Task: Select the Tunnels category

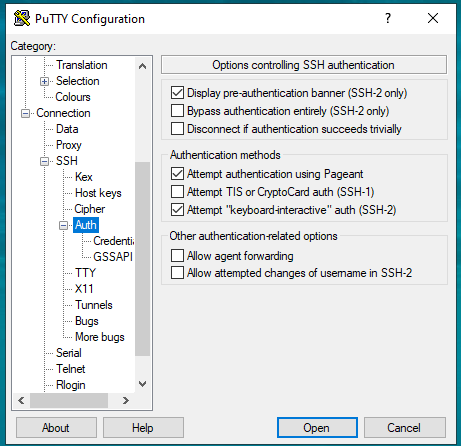Action: (94, 305)
